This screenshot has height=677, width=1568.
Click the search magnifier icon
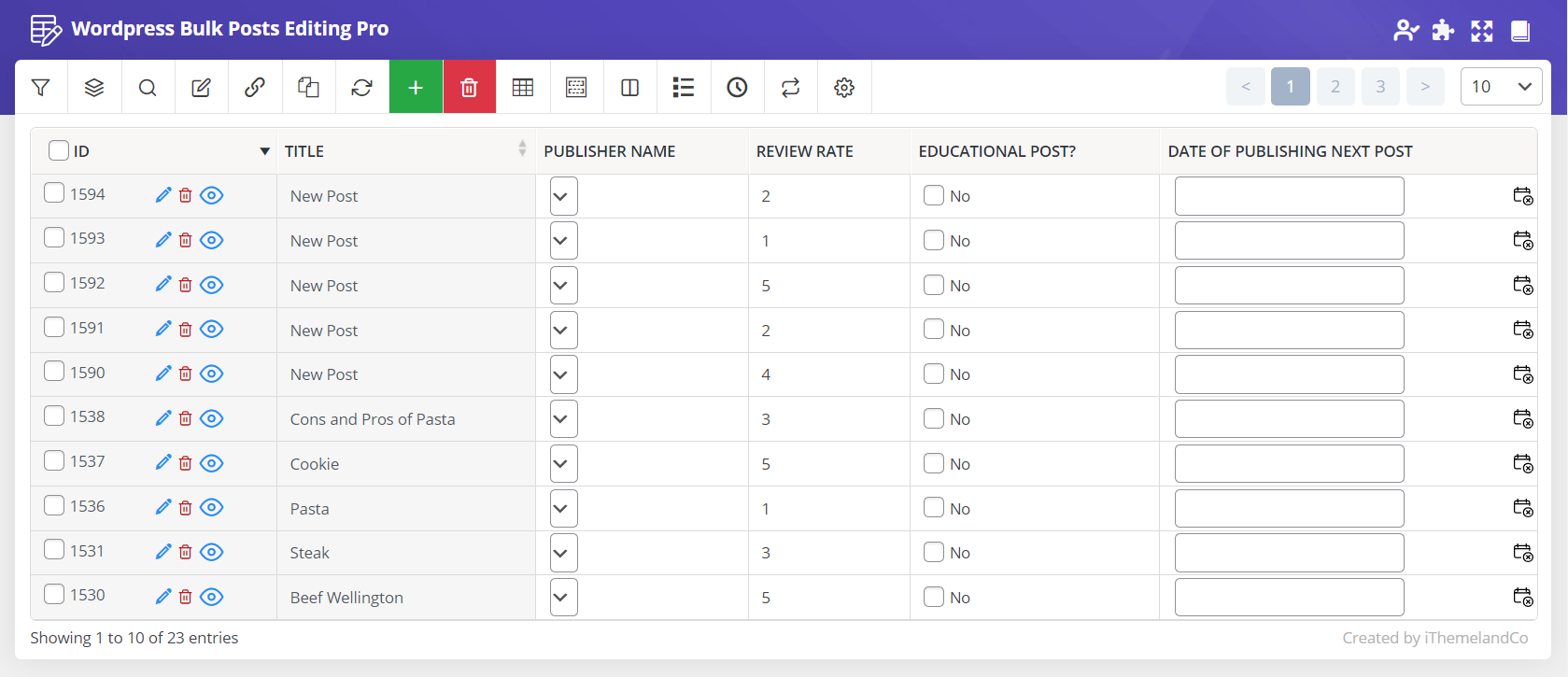(x=148, y=87)
